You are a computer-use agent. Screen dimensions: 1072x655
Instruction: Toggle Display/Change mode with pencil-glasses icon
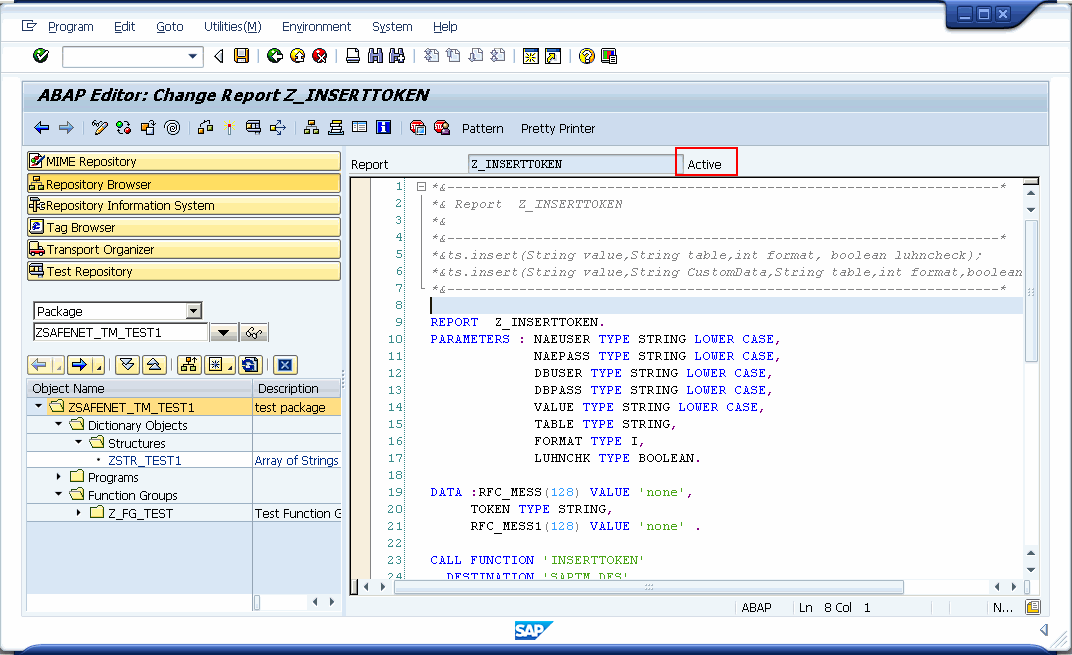pos(100,128)
